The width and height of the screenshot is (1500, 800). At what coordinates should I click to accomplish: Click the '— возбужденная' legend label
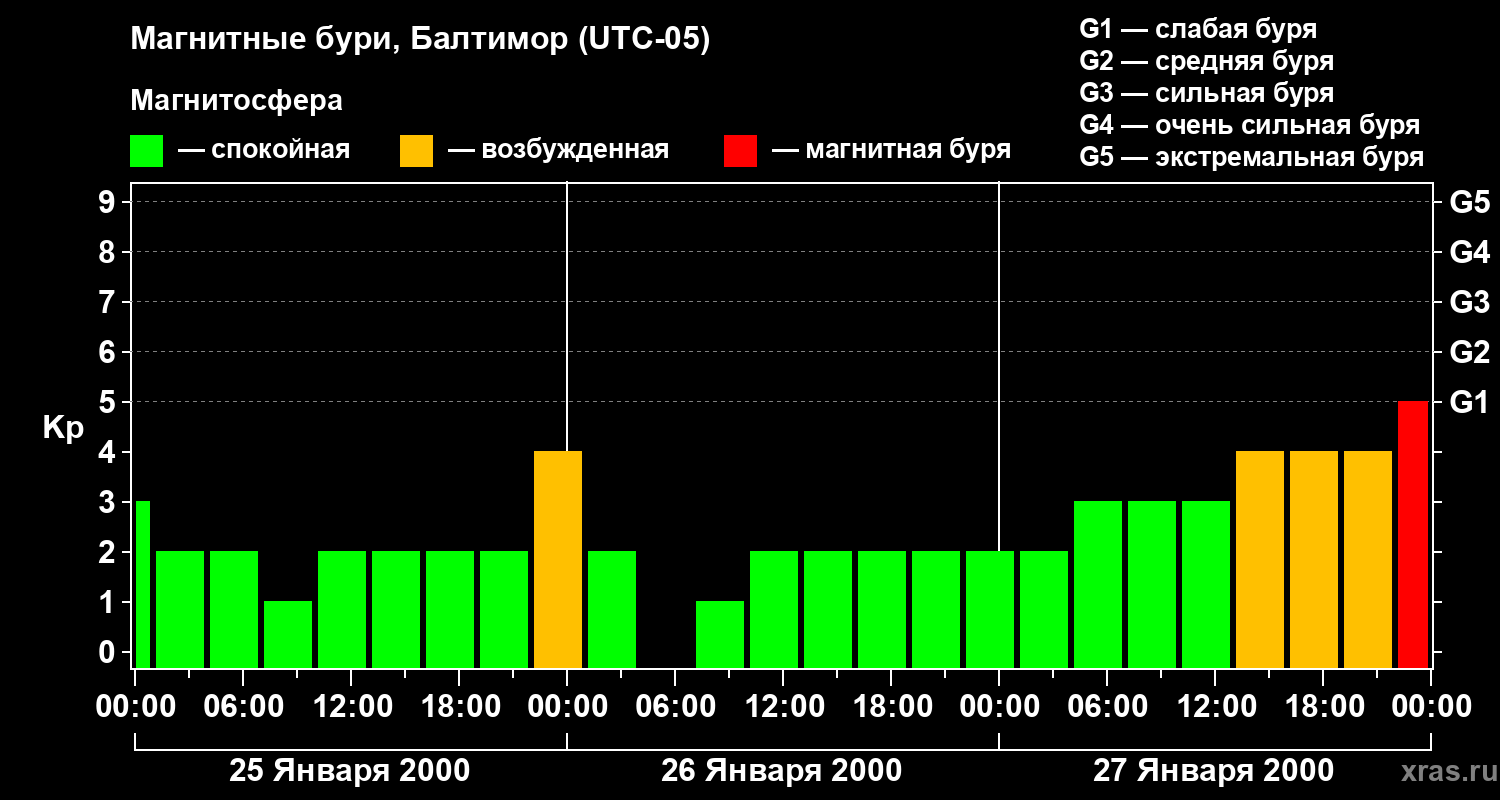(558, 151)
